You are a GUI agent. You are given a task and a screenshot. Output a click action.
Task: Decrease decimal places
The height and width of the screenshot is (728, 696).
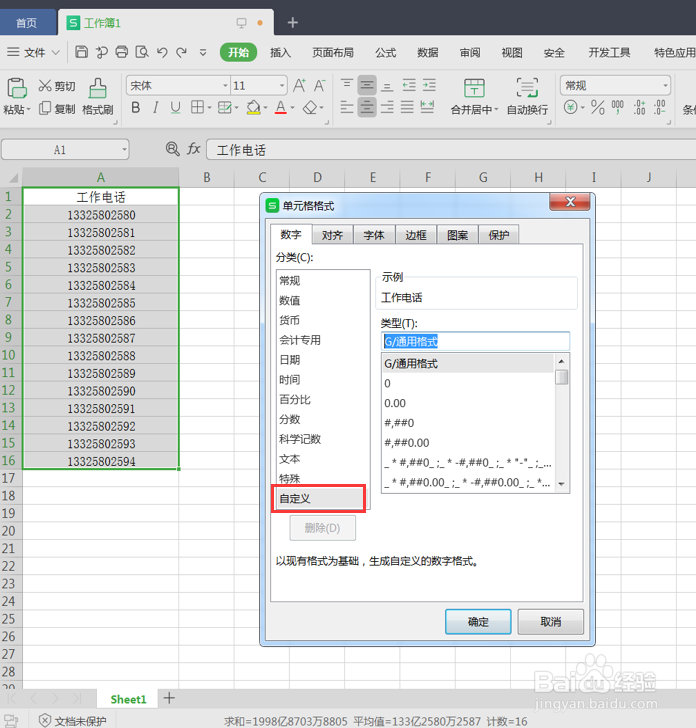660,108
